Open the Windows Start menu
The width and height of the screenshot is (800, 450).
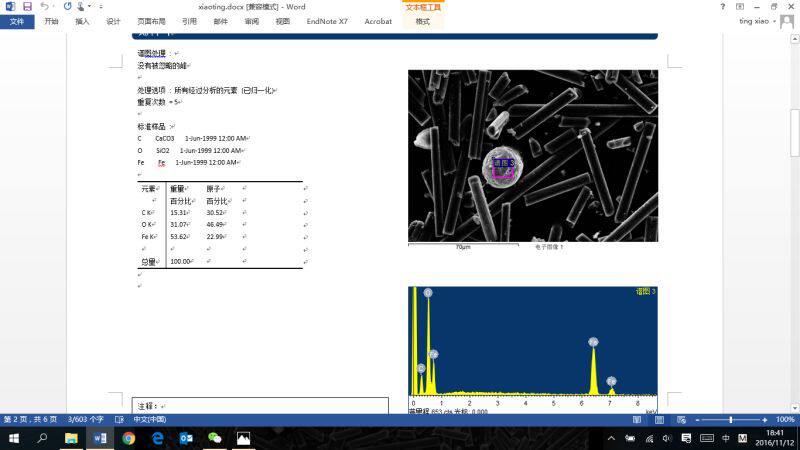pyautogui.click(x=14, y=438)
